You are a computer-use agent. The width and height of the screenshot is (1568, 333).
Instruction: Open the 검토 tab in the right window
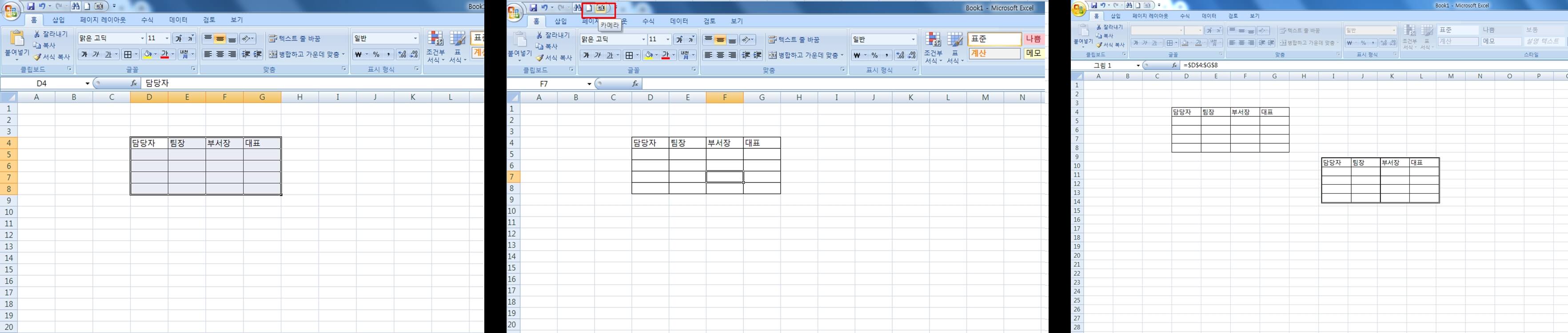pos(1233,16)
